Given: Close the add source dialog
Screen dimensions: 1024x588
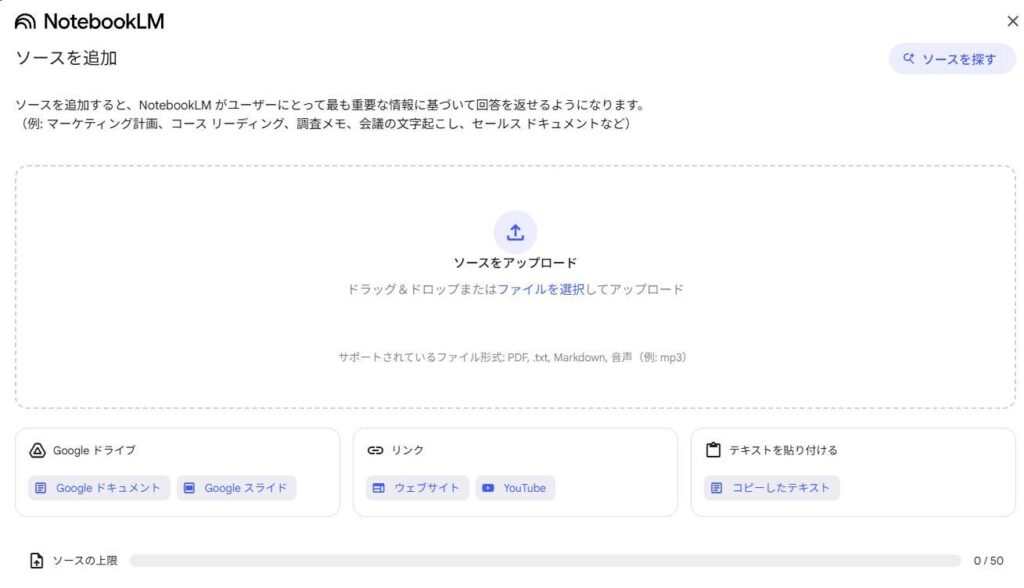Looking at the screenshot, I should [x=1012, y=22].
